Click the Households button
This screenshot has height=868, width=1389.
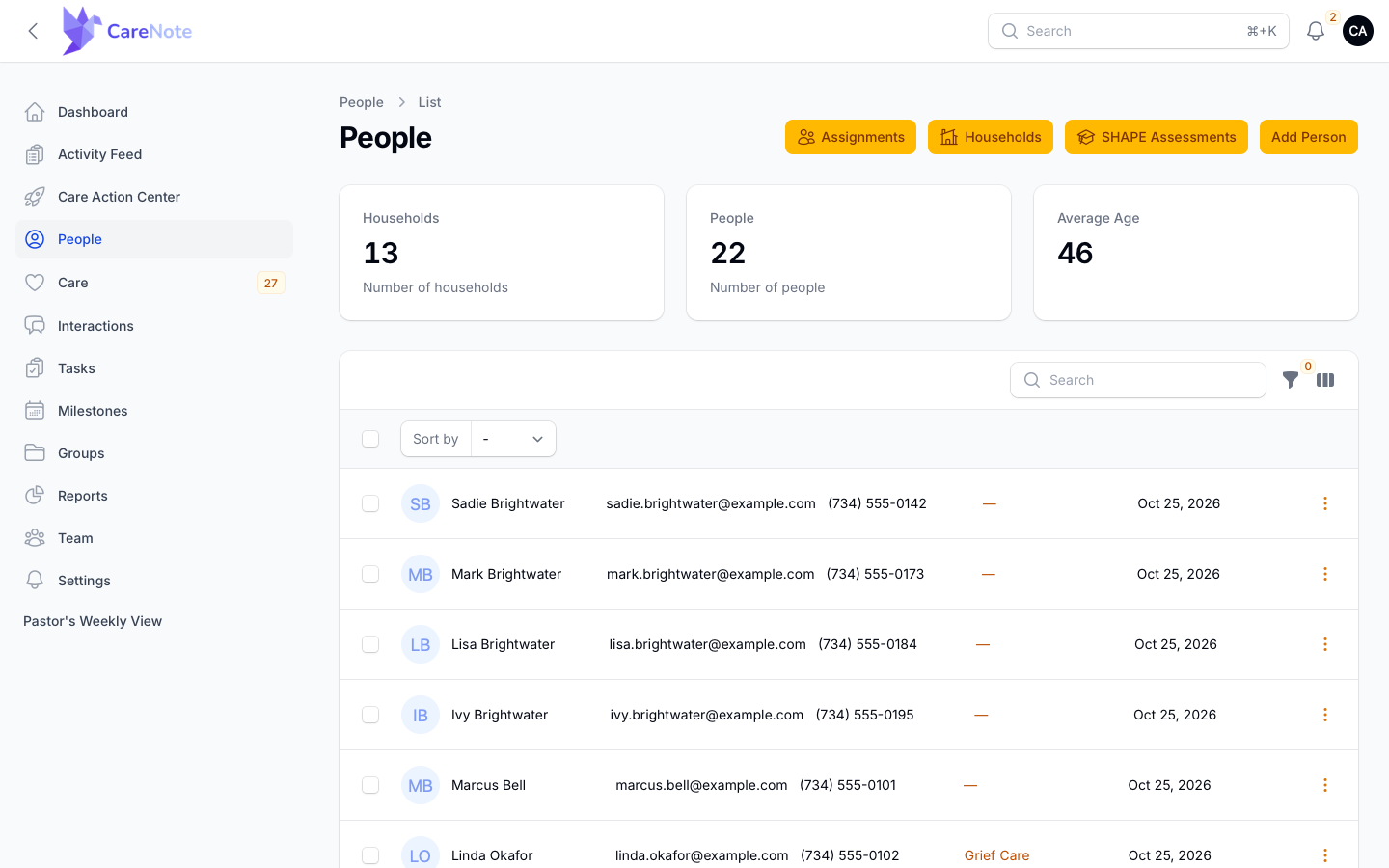click(991, 137)
